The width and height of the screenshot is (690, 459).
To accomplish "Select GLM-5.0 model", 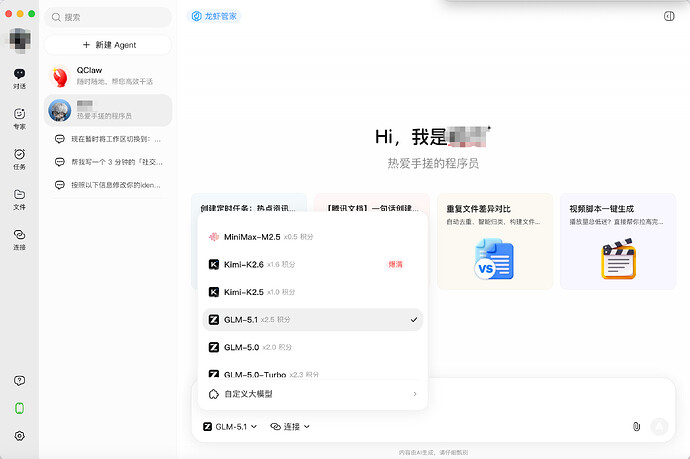I will click(312, 347).
